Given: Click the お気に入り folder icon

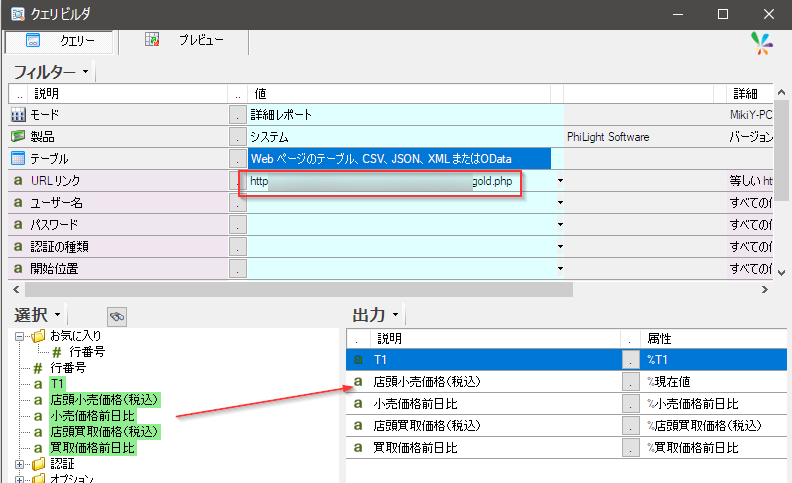Looking at the screenshot, I should 38,336.
